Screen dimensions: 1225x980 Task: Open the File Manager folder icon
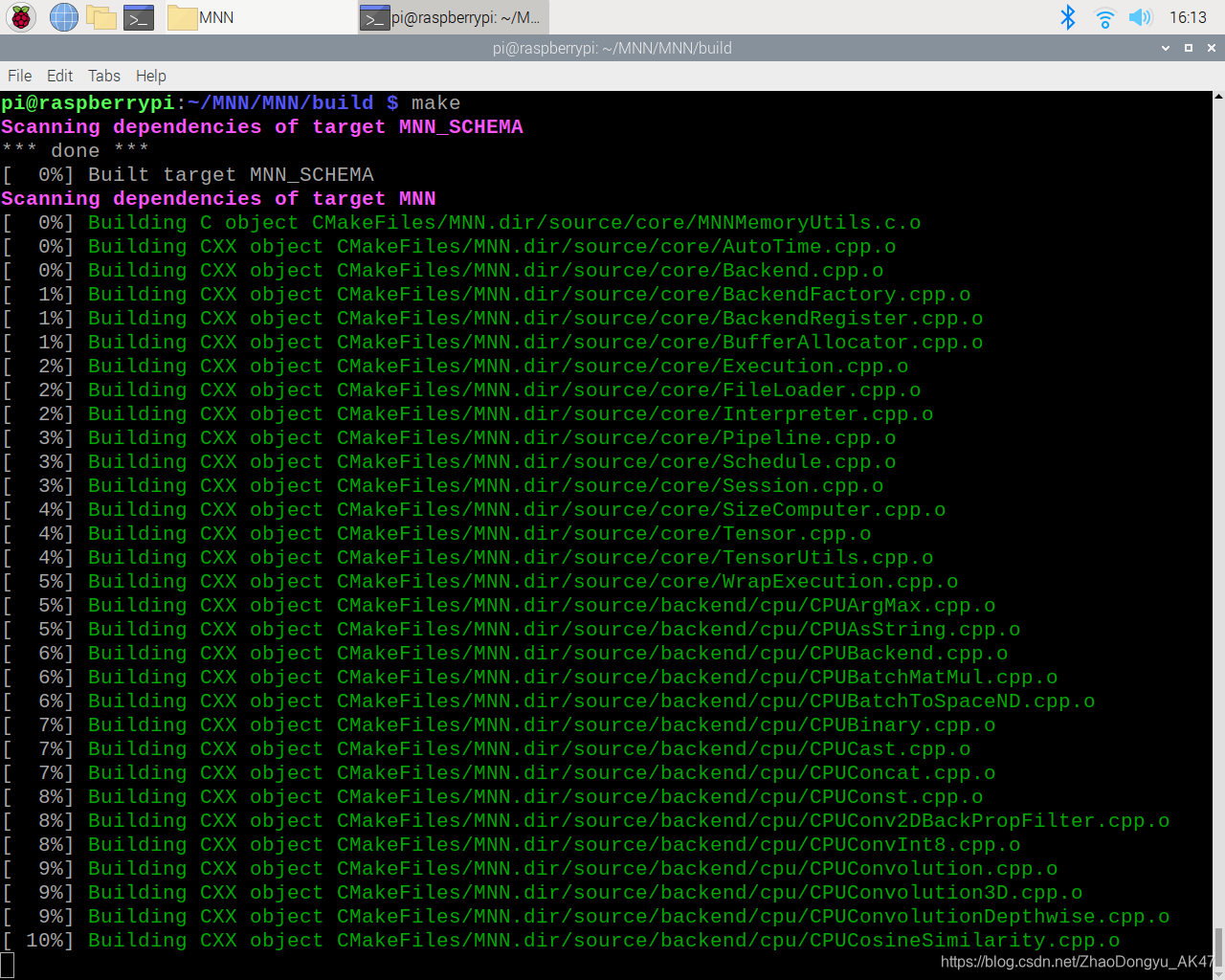click(101, 17)
